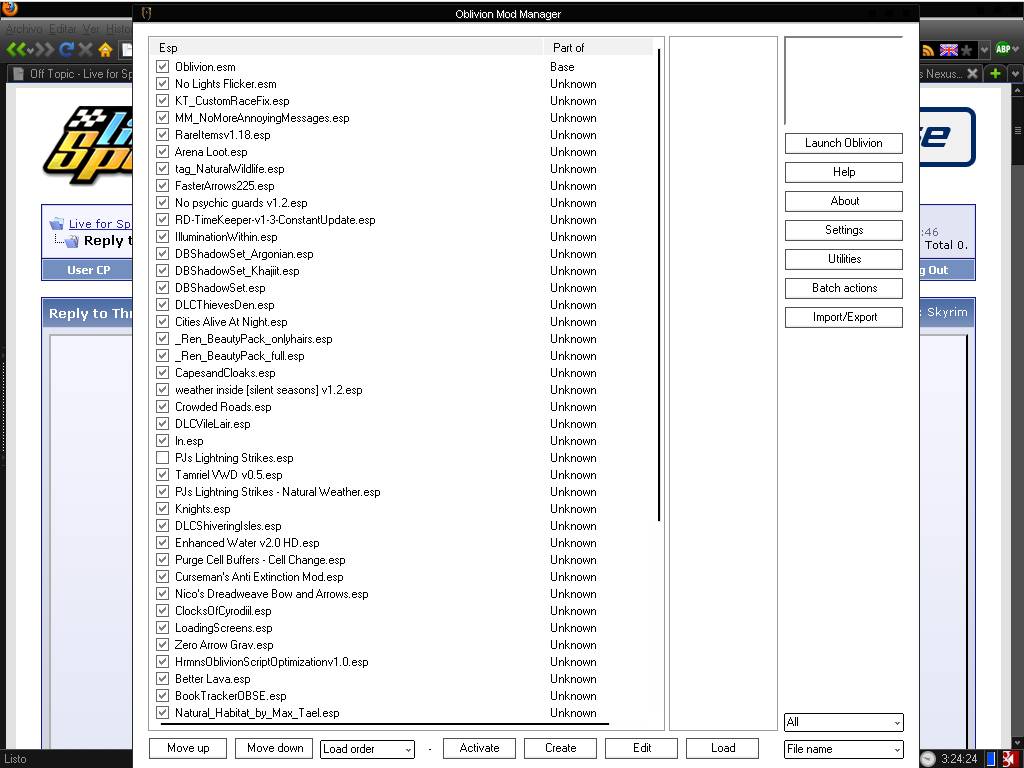Click the Move down button
The image size is (1024, 768).
[275, 748]
